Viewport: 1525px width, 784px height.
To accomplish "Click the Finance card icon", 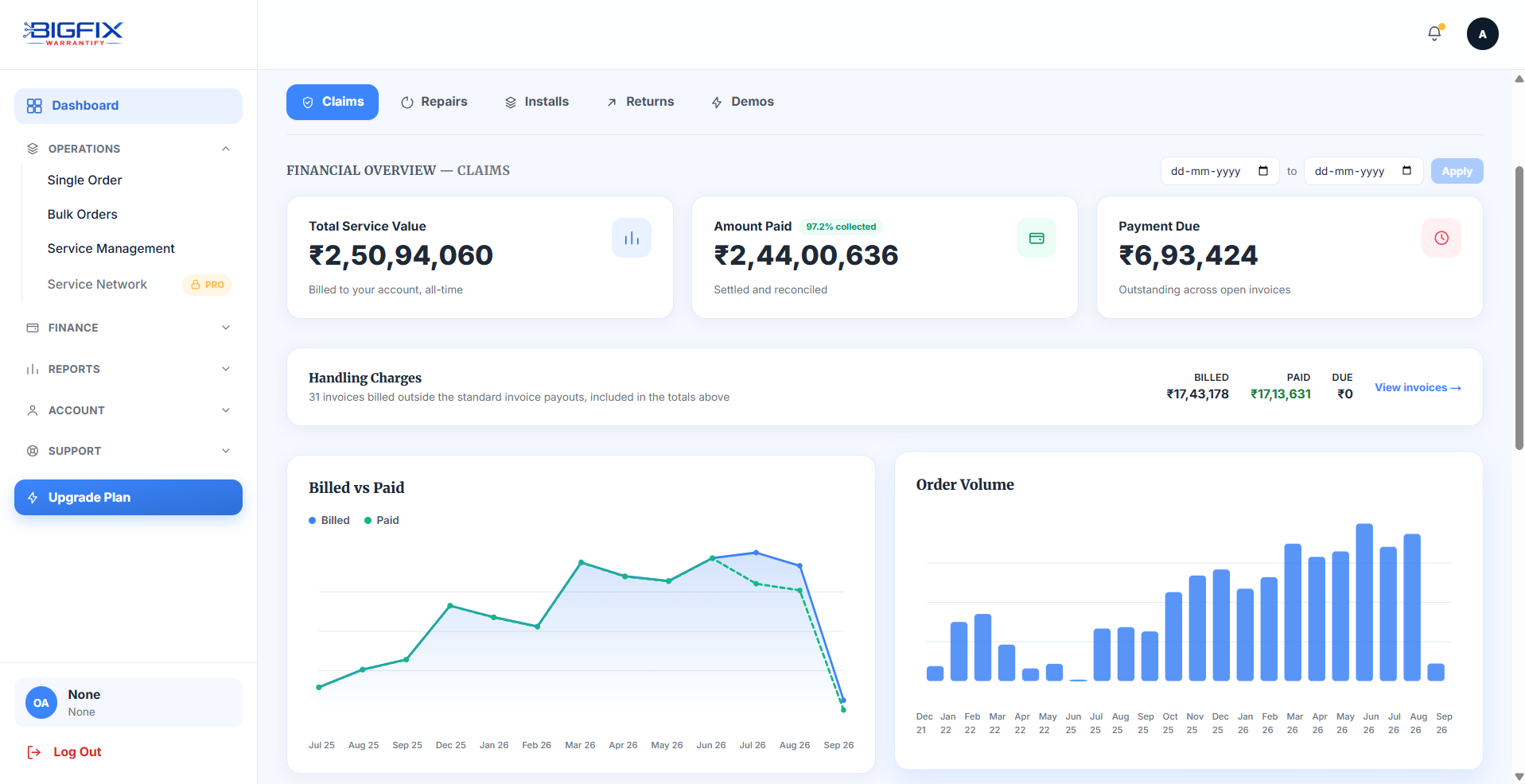I will (33, 328).
